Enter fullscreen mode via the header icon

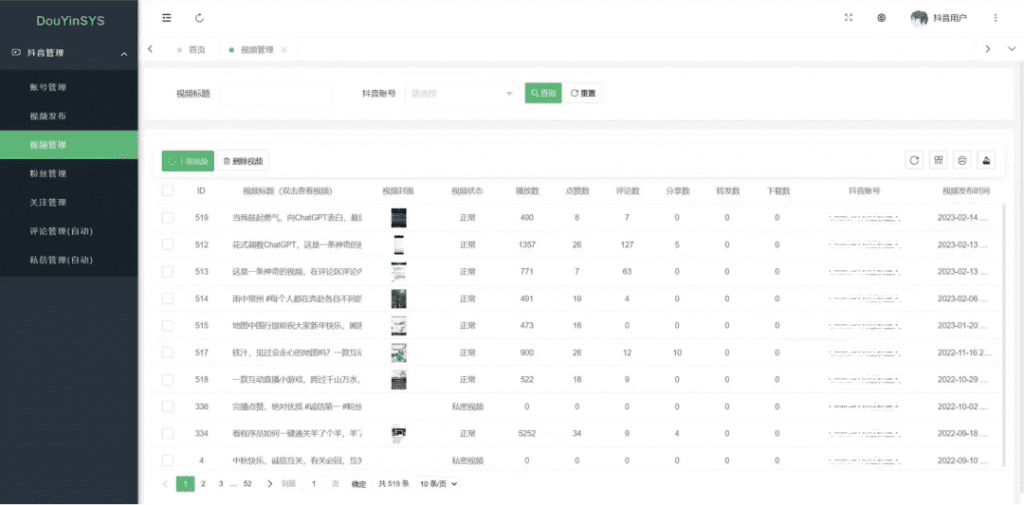[x=849, y=18]
